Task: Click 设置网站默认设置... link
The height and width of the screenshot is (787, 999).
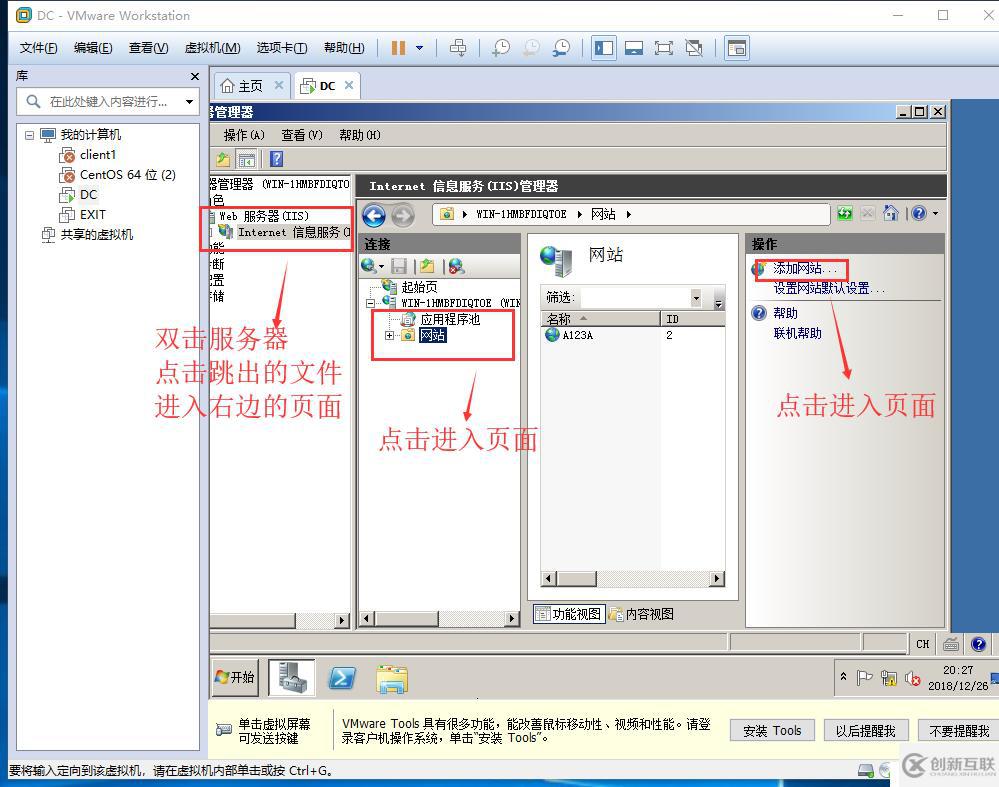Action: coord(829,289)
